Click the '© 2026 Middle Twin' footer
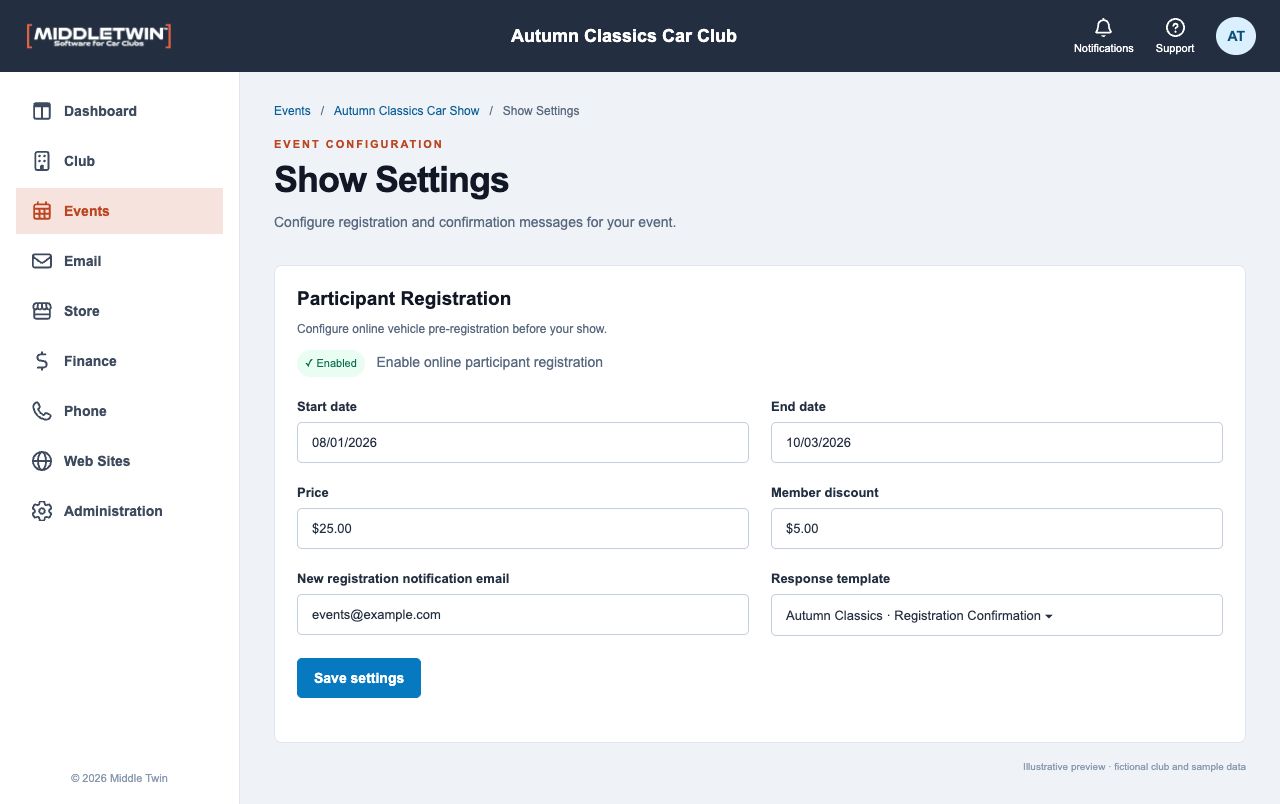 [x=120, y=778]
